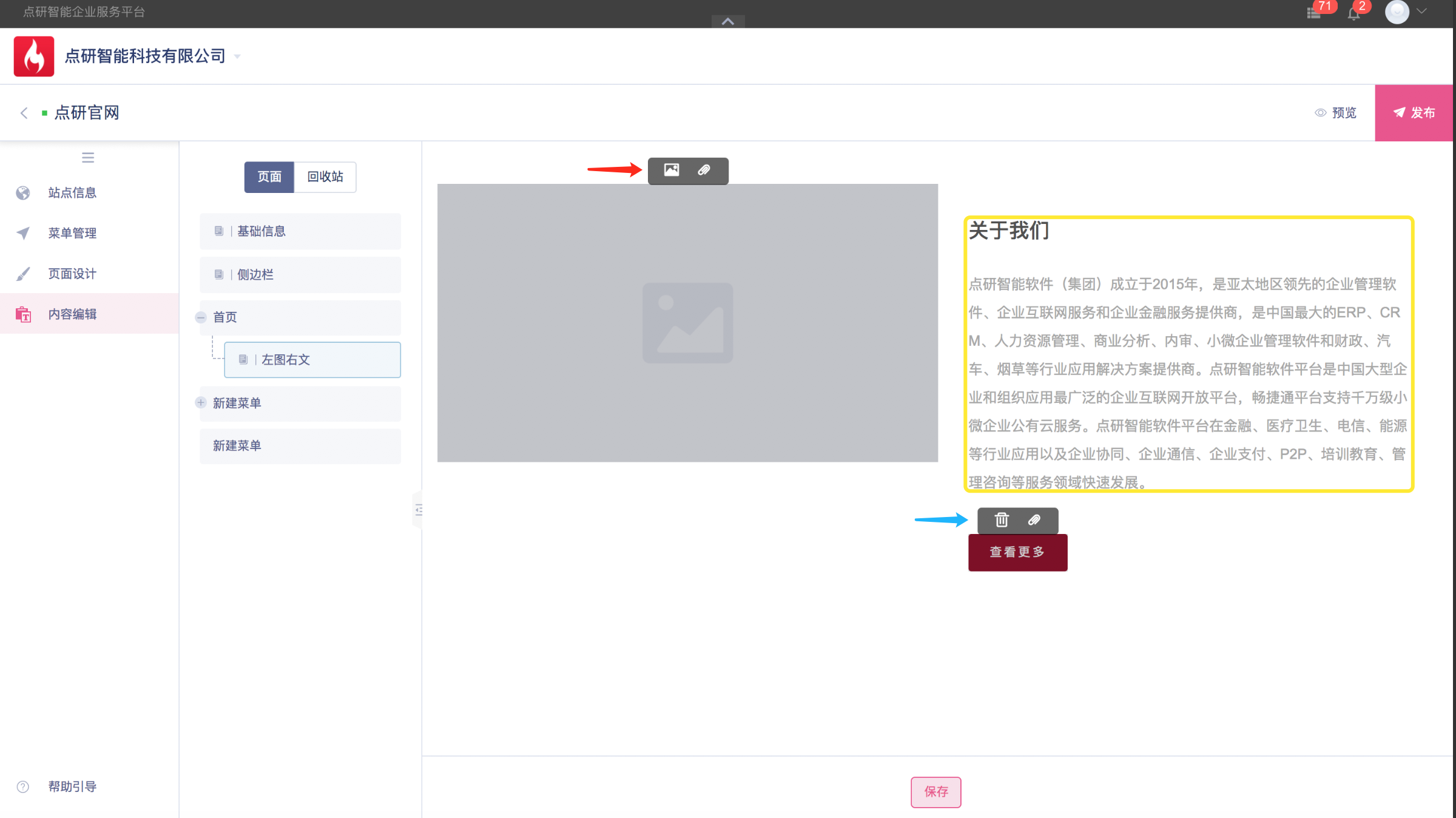Click the 点研智能企业服务平台 title text

[84, 12]
